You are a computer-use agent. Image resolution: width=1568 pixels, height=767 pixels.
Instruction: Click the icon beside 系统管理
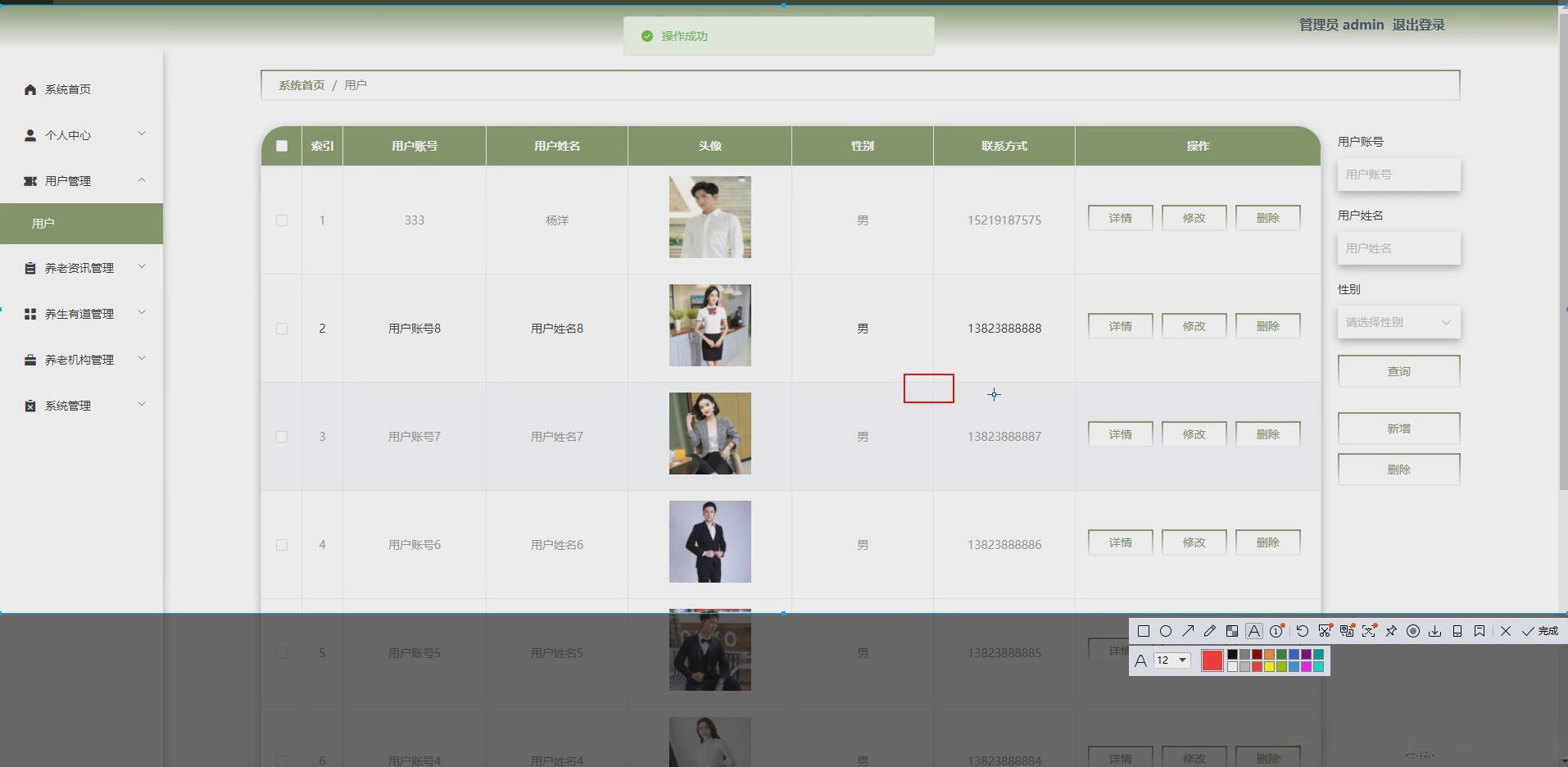(x=30, y=406)
